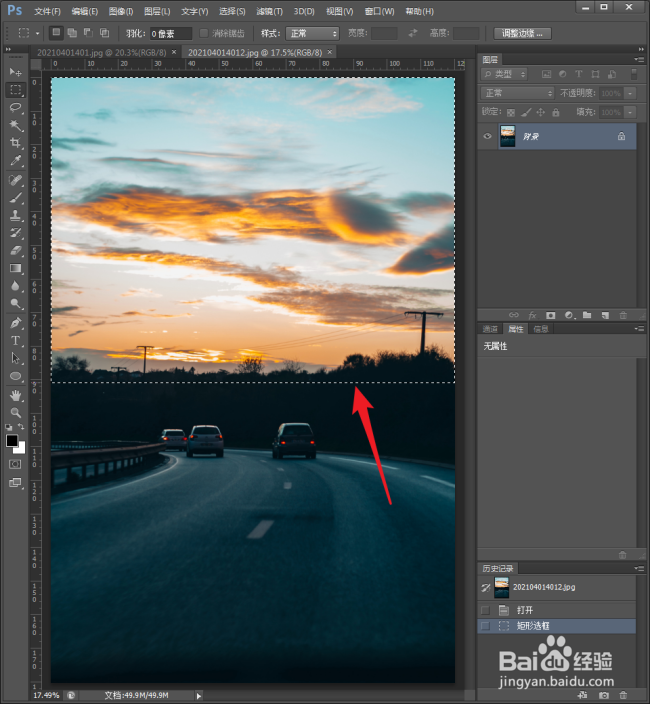This screenshot has height=704, width=650.
Task: Create new adjustment layer icon
Action: [570, 315]
